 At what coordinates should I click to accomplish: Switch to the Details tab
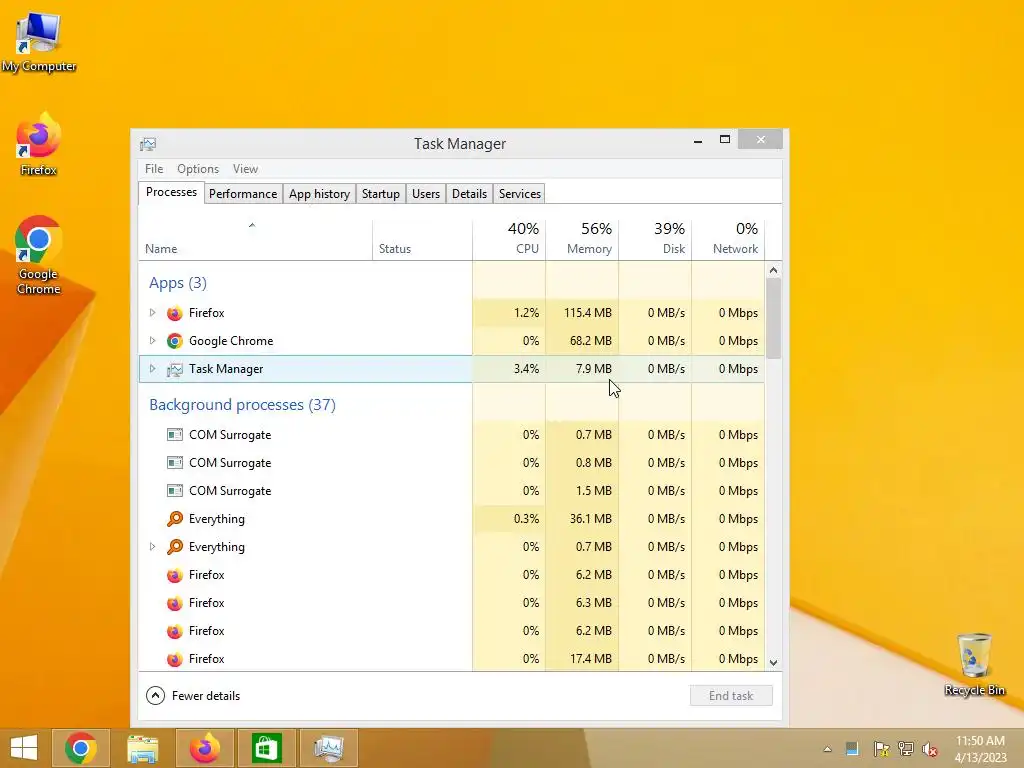[470, 194]
